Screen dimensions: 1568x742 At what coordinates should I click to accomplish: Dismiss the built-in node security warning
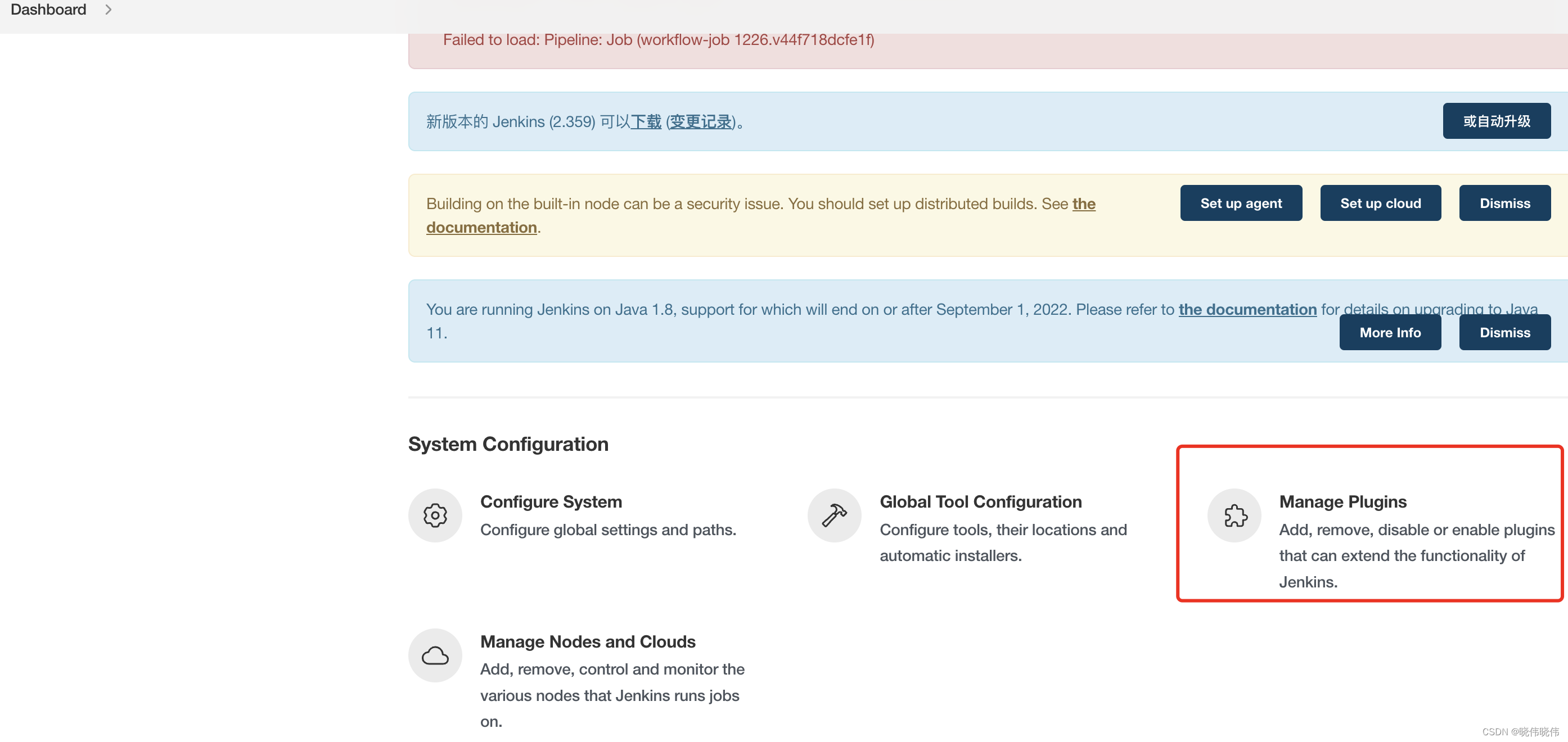1504,203
